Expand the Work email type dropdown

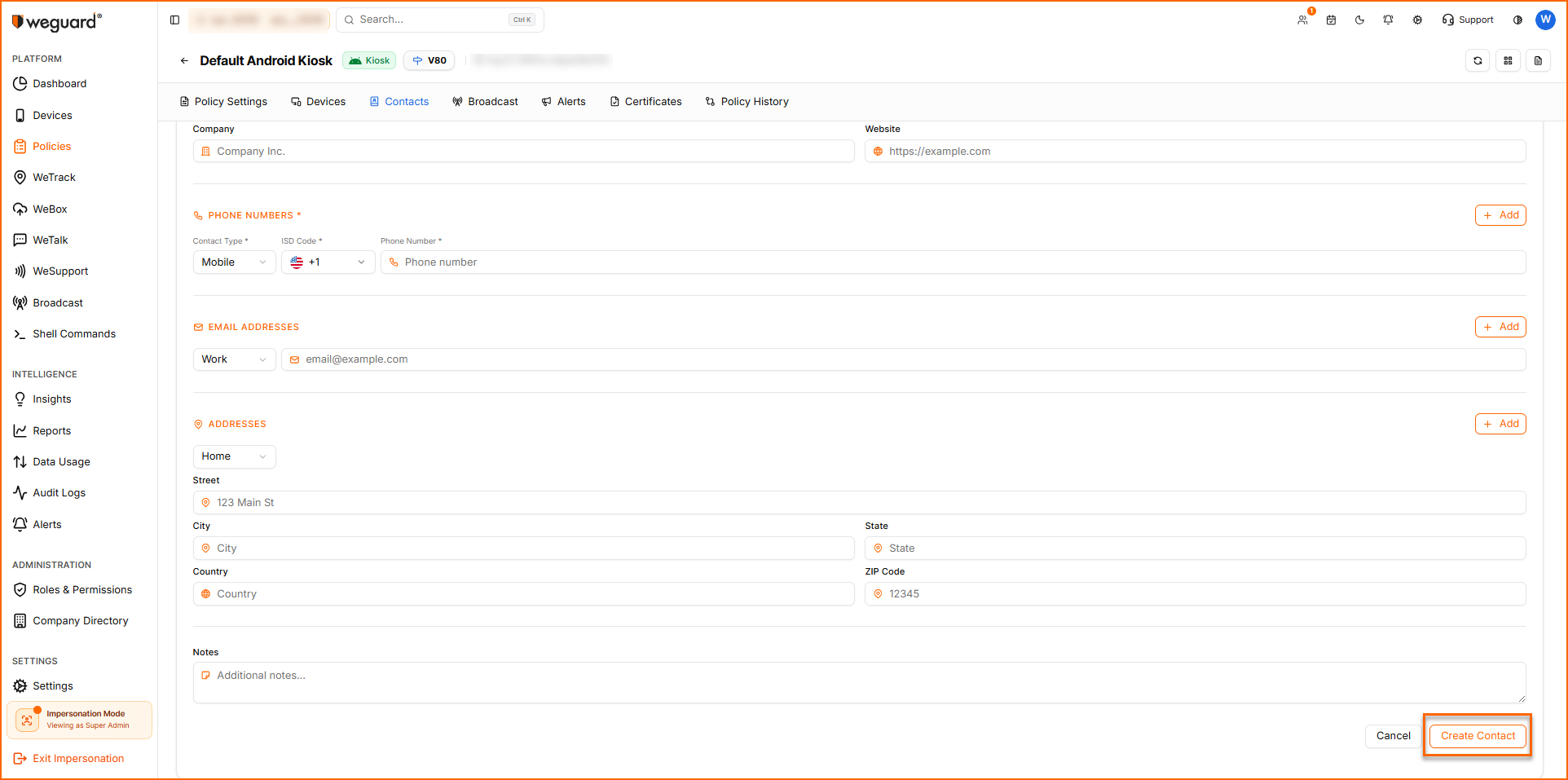coord(234,359)
